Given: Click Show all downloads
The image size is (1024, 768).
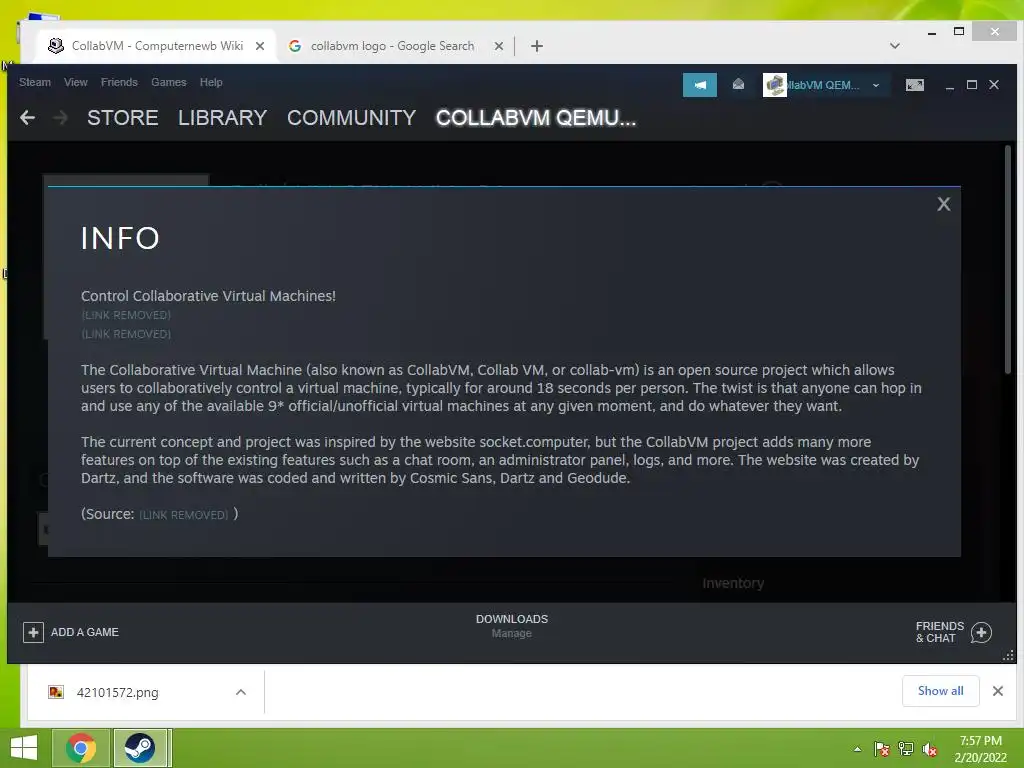Looking at the screenshot, I should tap(940, 691).
